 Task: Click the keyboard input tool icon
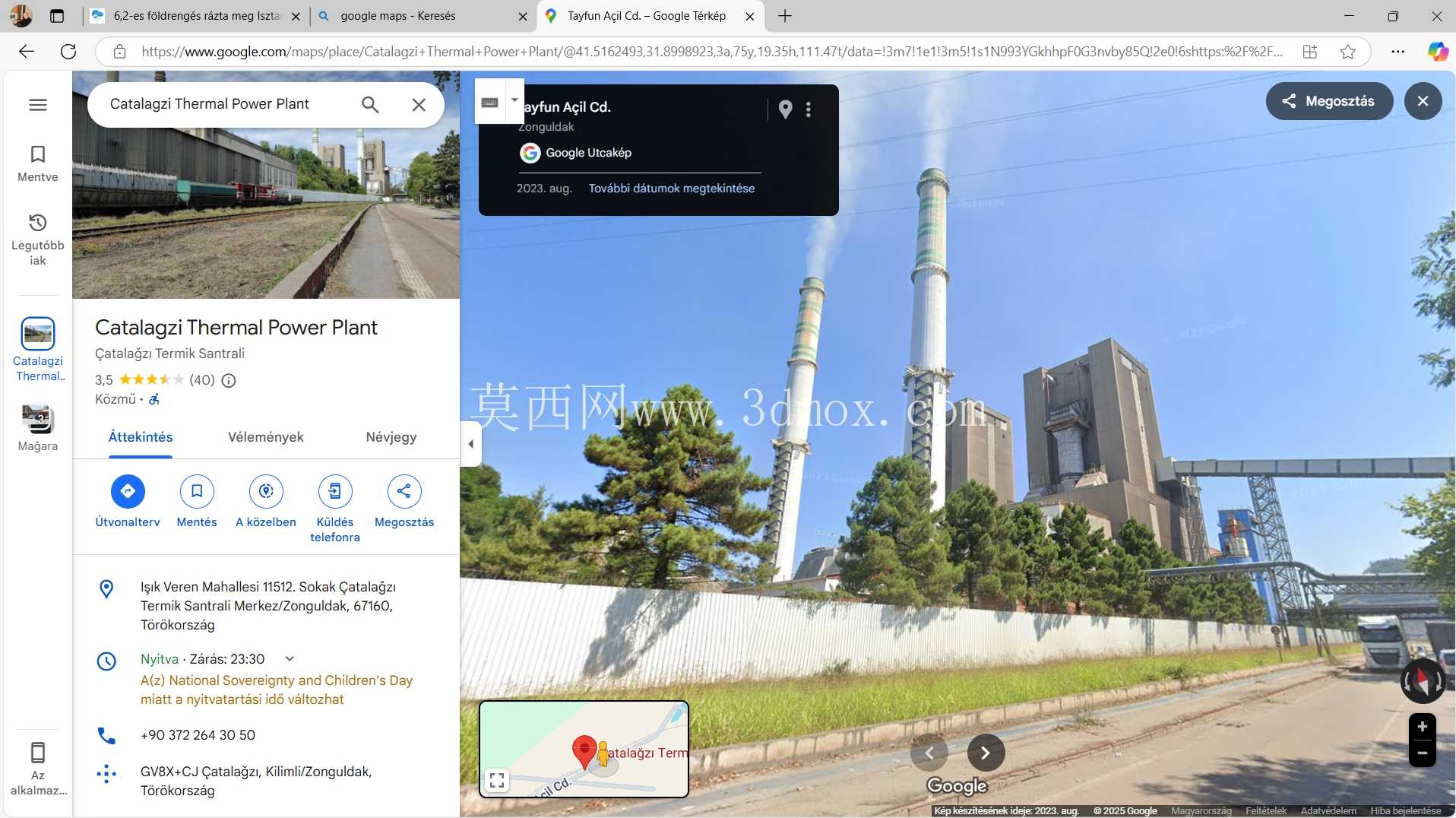pyautogui.click(x=490, y=102)
